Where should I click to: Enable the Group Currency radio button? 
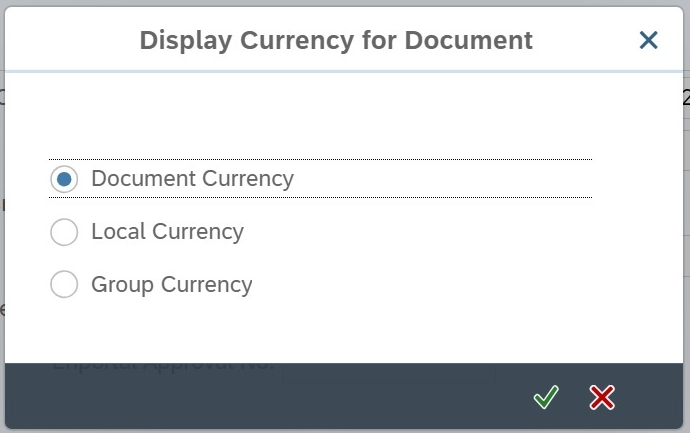pos(64,285)
